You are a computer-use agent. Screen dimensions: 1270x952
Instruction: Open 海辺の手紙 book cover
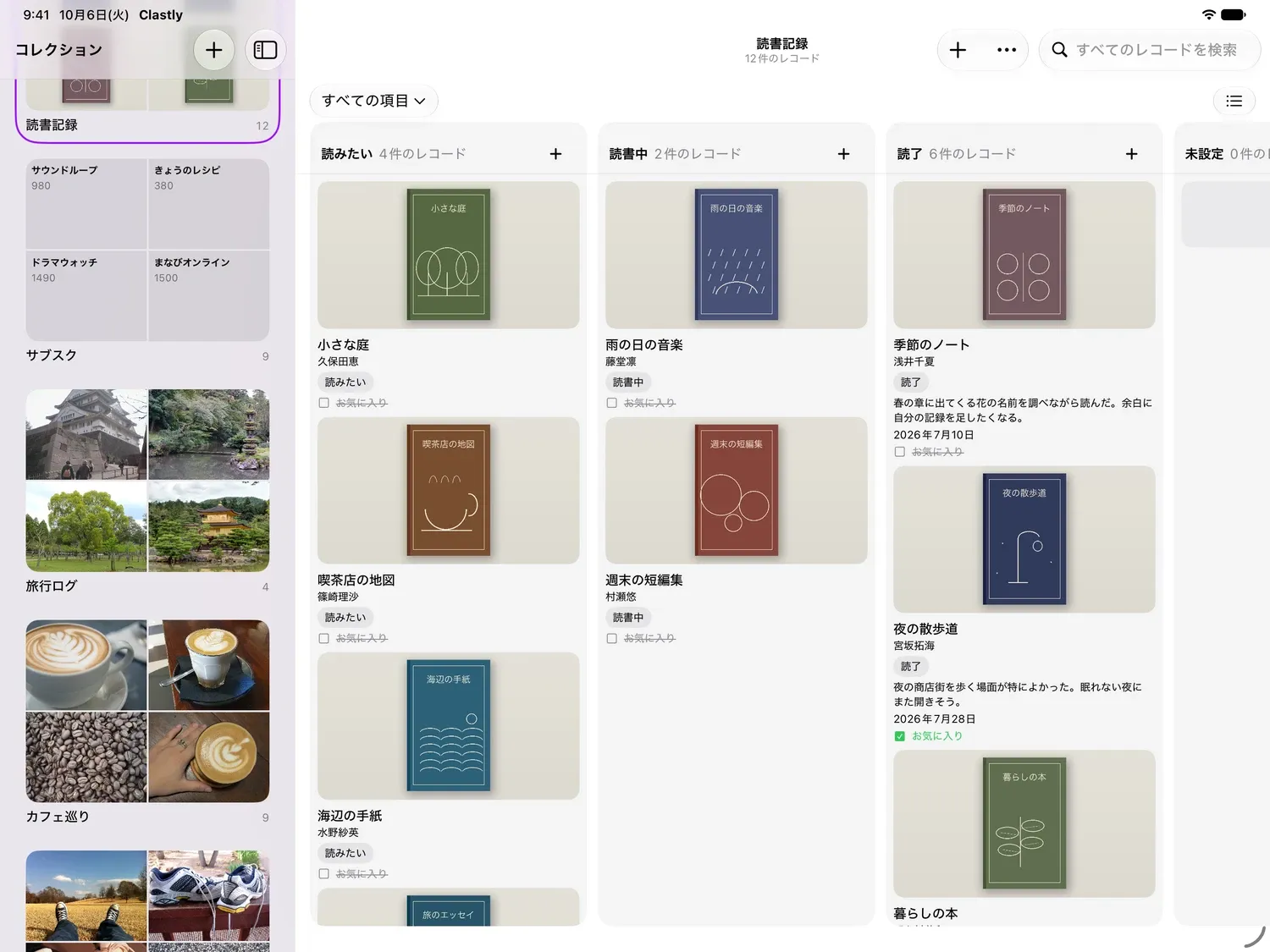pos(449,725)
